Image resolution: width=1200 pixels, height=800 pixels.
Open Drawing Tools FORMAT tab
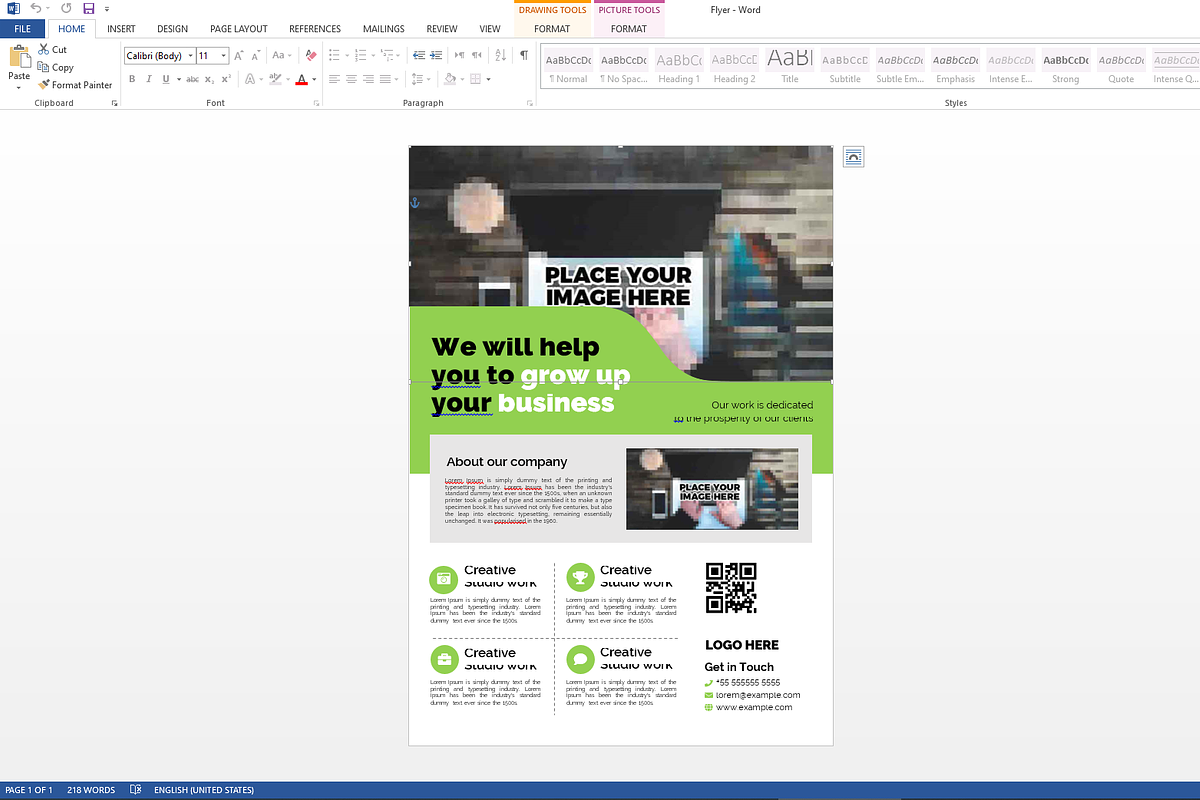pyautogui.click(x=552, y=29)
